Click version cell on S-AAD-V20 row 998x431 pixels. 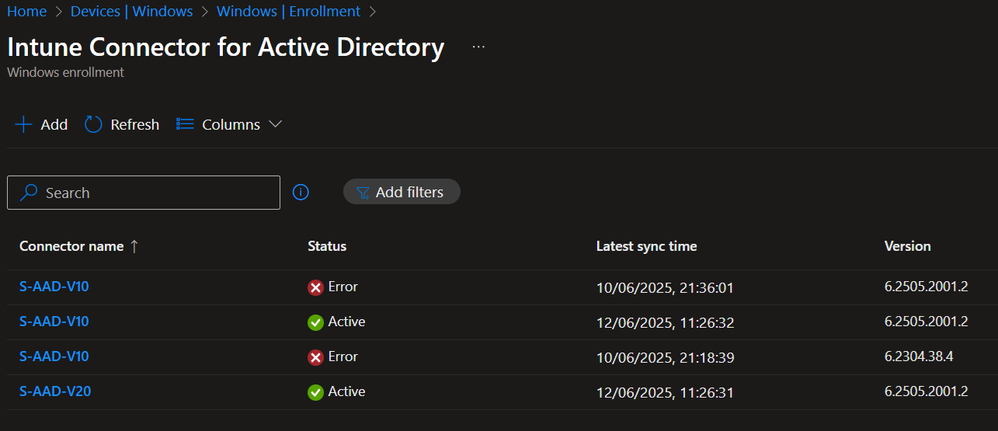(x=926, y=392)
